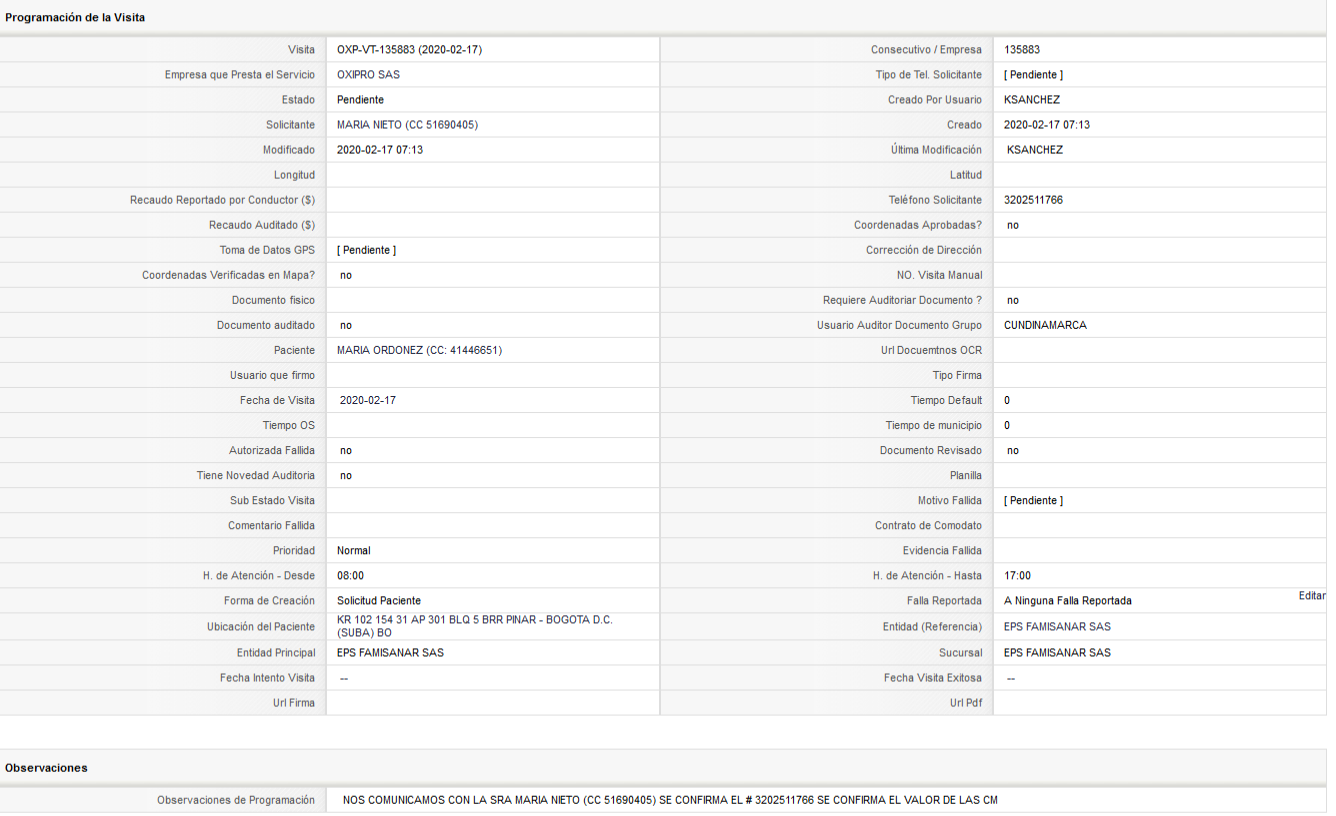This screenshot has height=816, width=1336.
Task: Click the Forma de Creación value Solicitud Paciente
Action: (x=379, y=600)
